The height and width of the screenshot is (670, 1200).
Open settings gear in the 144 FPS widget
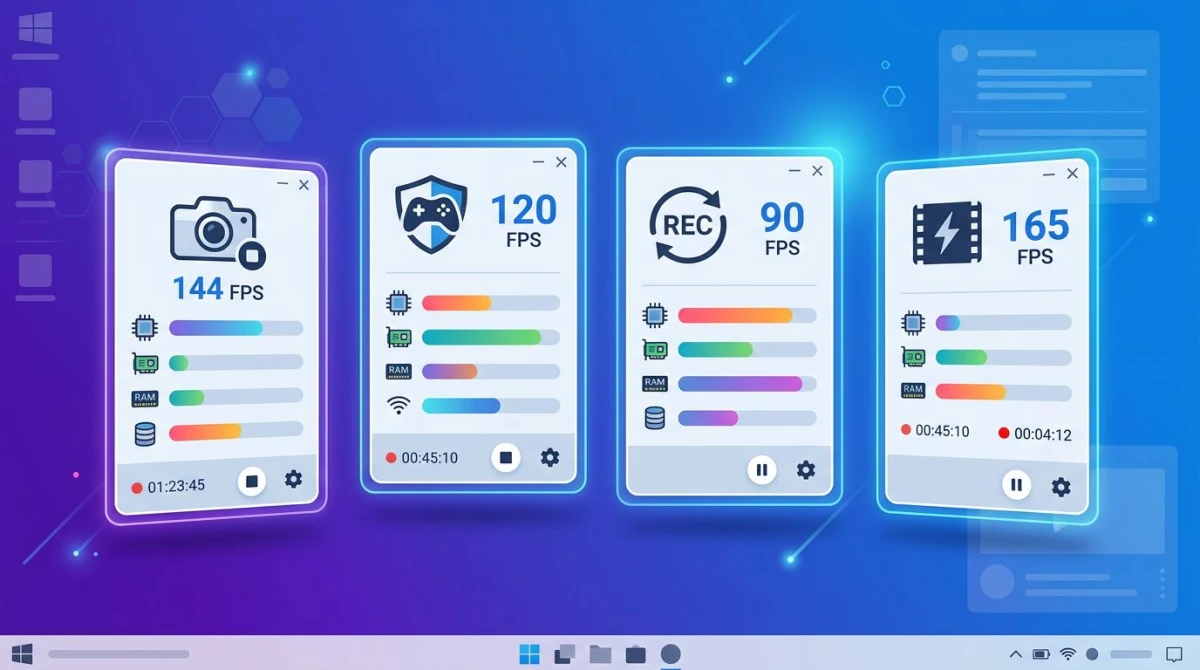pos(293,479)
